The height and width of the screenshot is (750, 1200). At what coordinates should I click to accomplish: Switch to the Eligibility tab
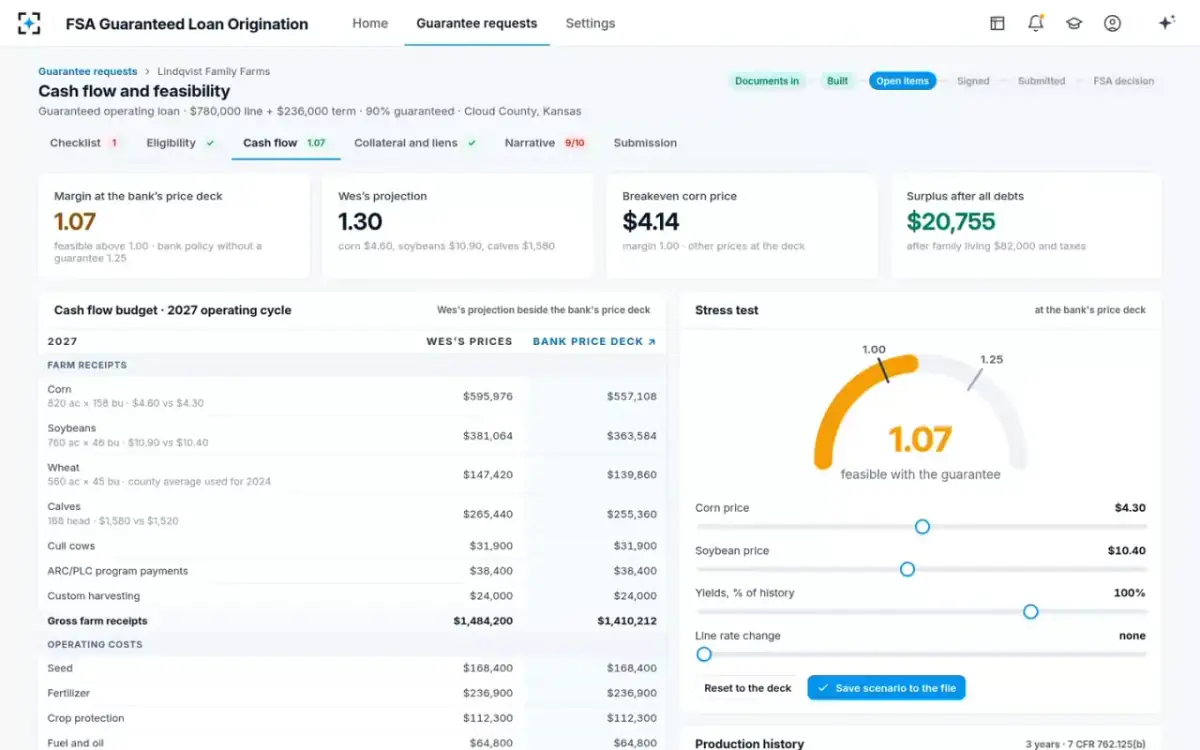(x=180, y=143)
